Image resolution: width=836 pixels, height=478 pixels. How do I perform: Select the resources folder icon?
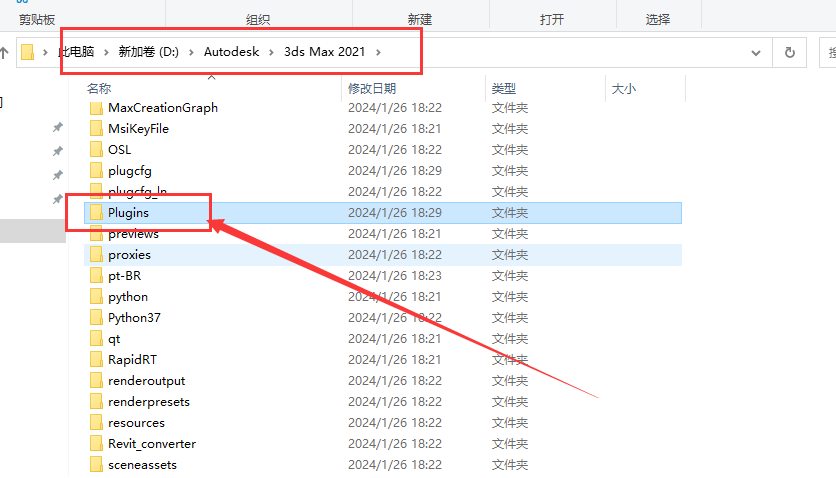click(x=97, y=423)
